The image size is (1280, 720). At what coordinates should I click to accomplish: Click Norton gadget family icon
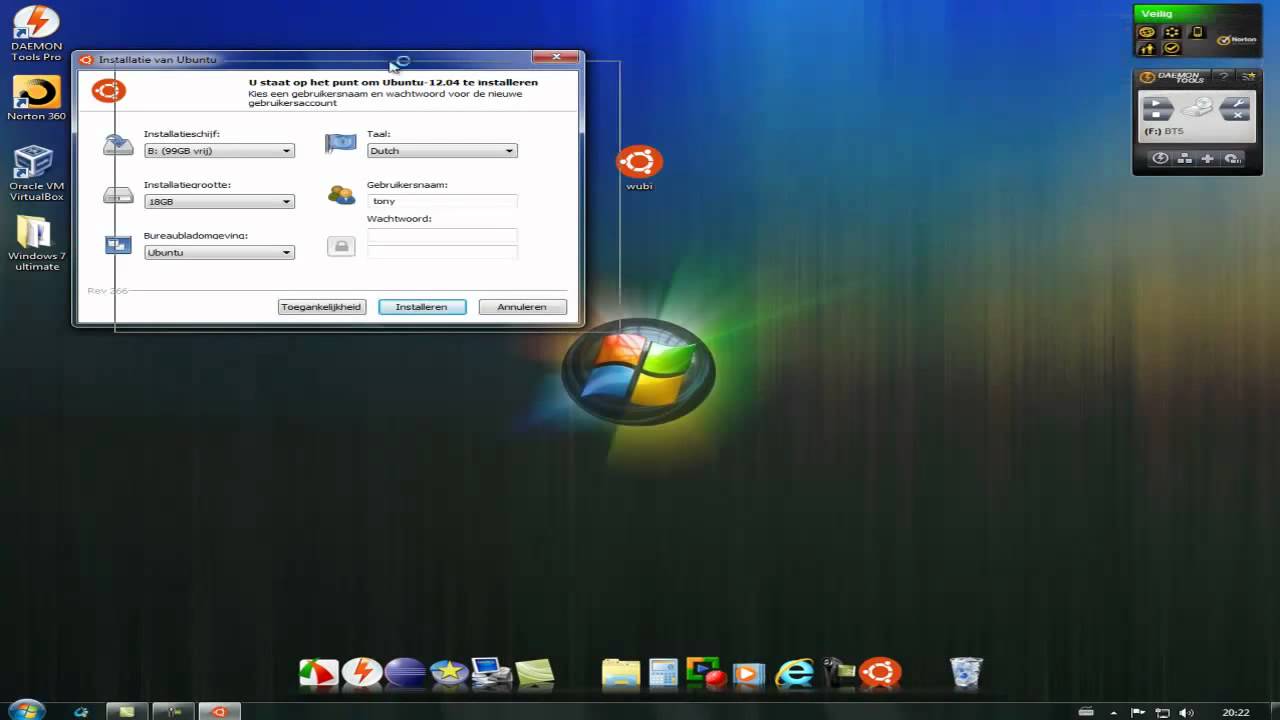coord(1147,48)
